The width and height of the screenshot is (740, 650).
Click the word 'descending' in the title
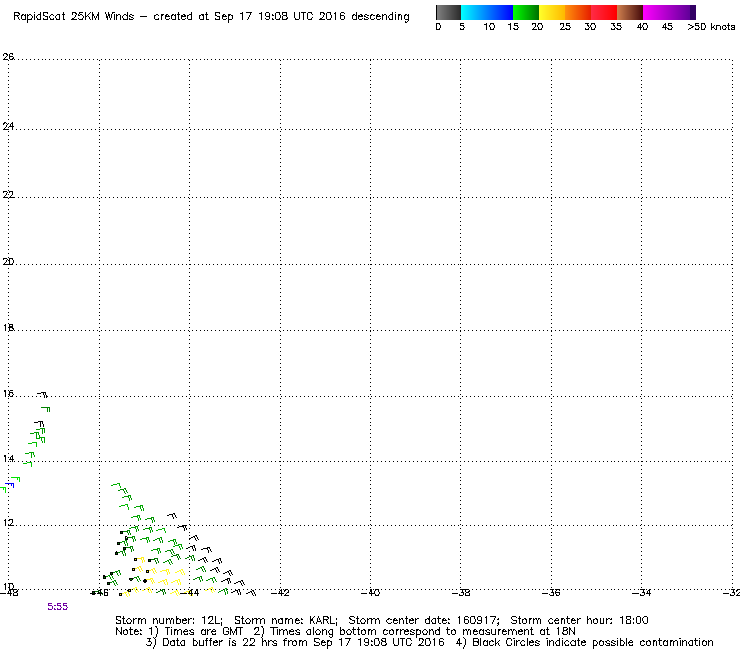[380, 17]
